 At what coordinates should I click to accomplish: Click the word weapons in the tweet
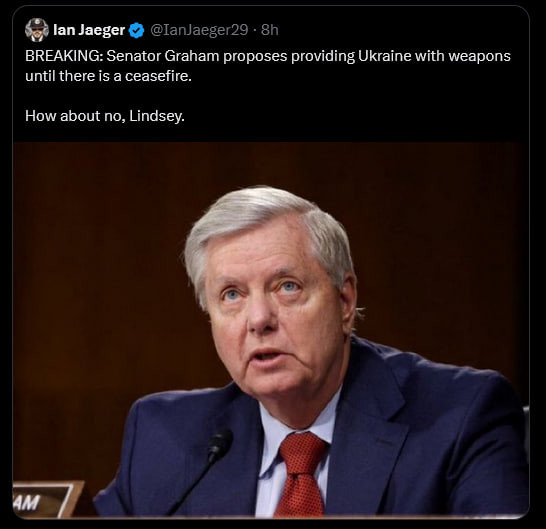coord(479,56)
